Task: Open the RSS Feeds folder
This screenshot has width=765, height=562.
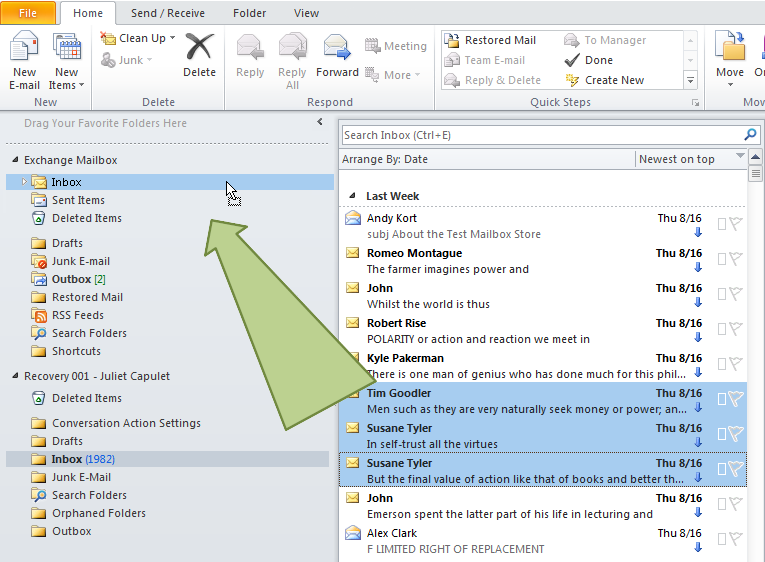Action: (78, 315)
